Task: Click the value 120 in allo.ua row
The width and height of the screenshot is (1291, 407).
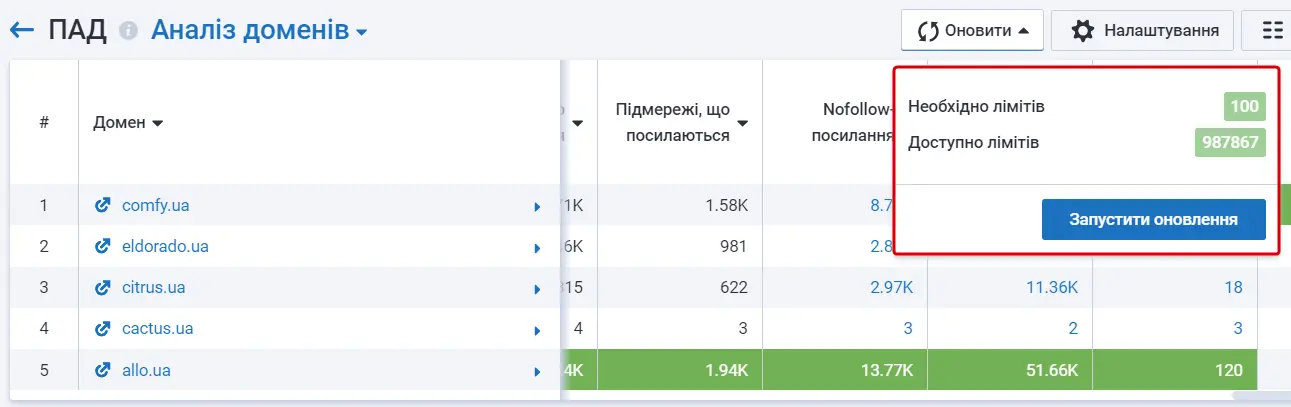Action: point(1229,370)
